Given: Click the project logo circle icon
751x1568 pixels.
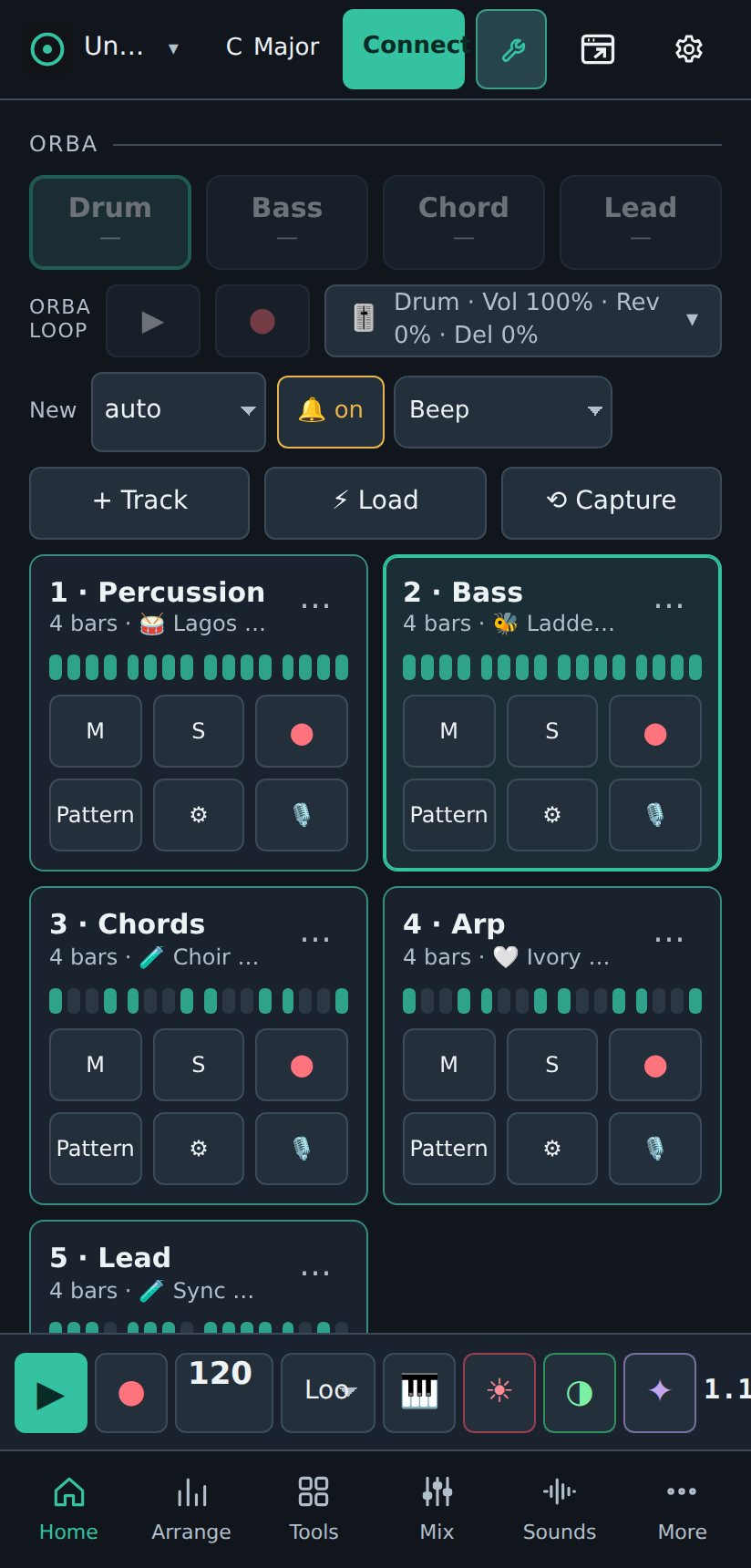Looking at the screenshot, I should 47,48.
